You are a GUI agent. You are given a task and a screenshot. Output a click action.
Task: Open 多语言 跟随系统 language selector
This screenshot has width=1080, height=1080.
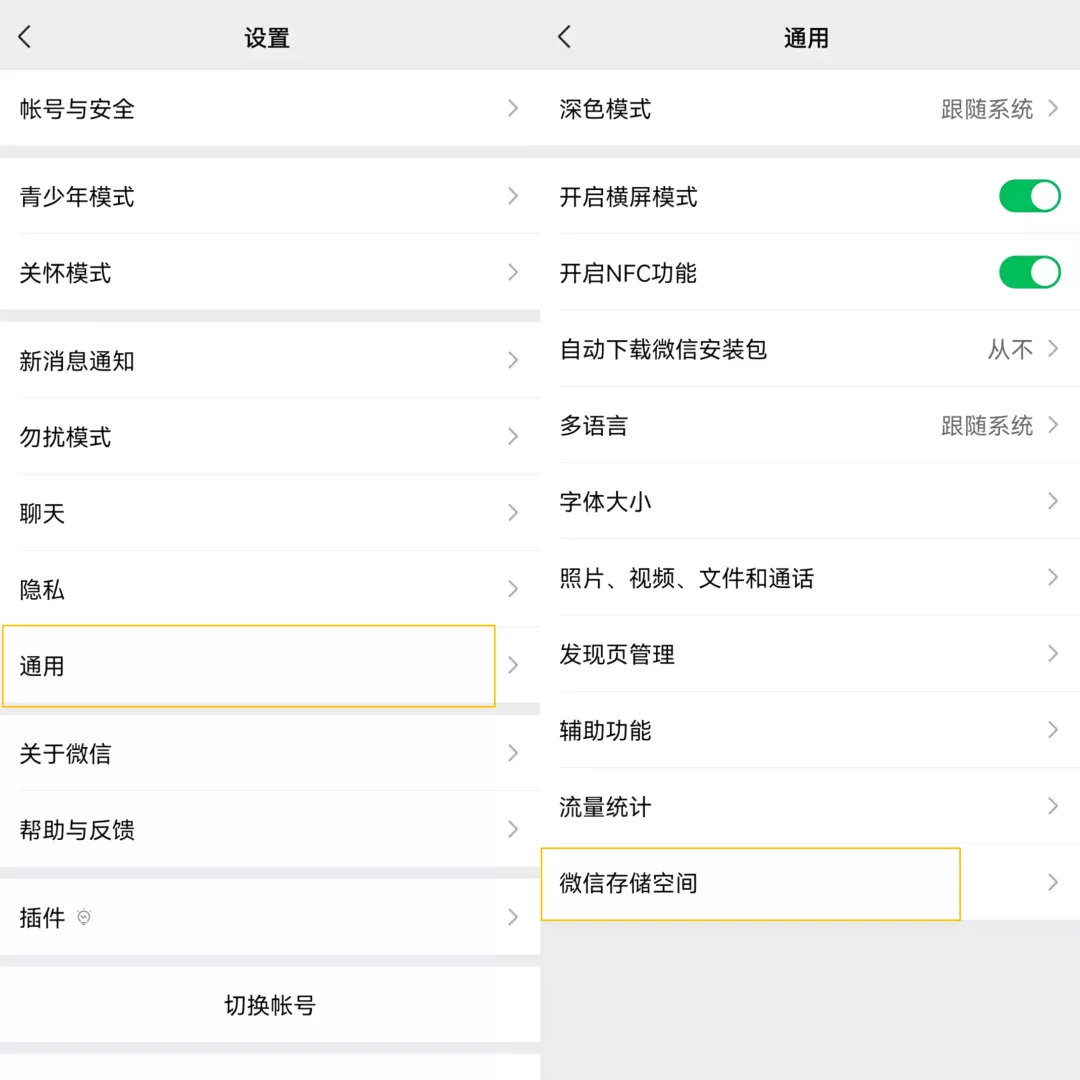point(987,425)
